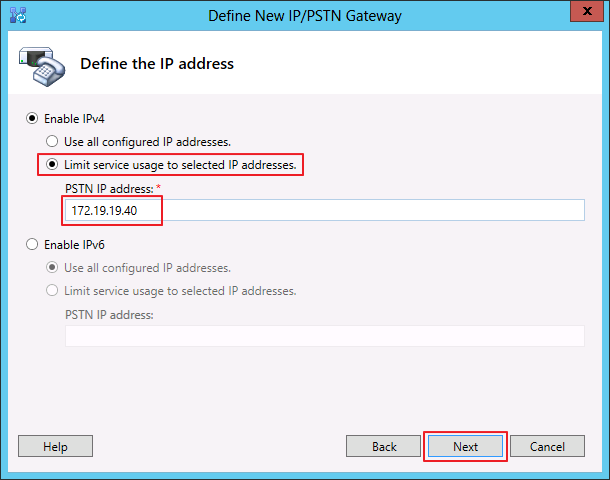The width and height of the screenshot is (610, 480).
Task: Click the gateway phone icon in header
Action: 42,67
